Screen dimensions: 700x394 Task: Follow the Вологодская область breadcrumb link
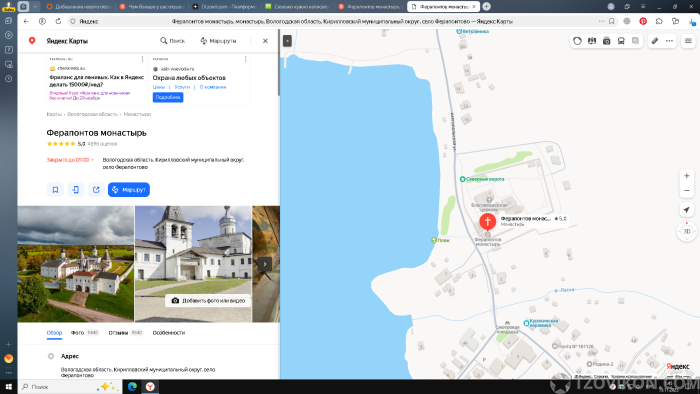tap(92, 114)
